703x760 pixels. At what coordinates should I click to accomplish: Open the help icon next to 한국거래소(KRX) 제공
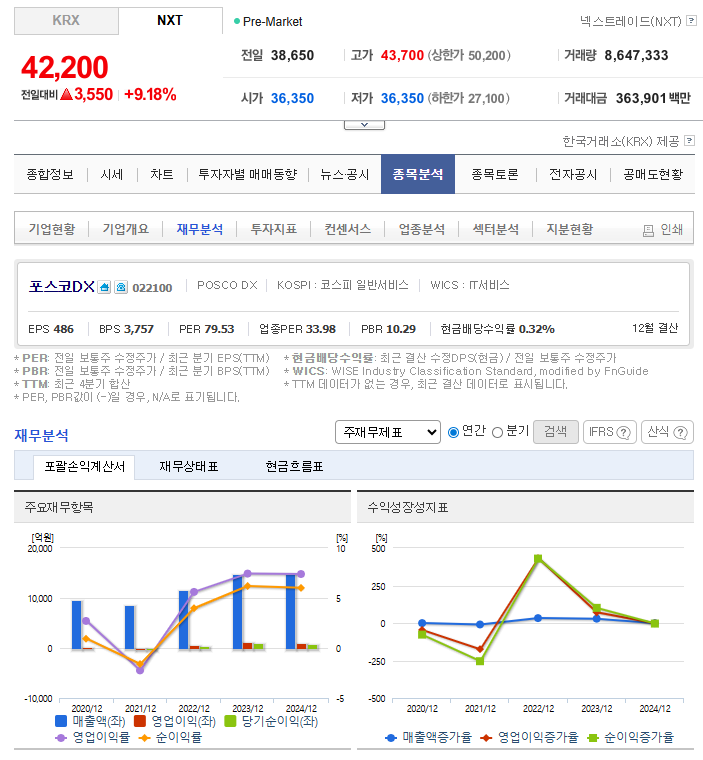[689, 141]
